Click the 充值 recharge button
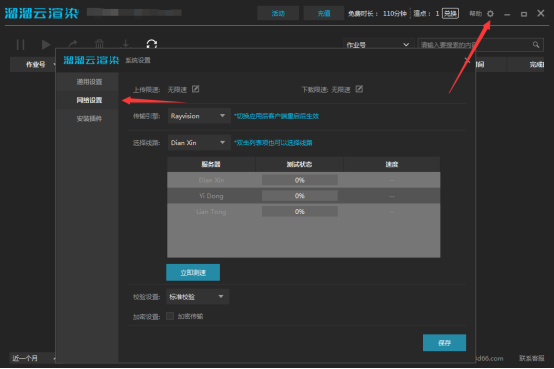554x369 pixels. [x=324, y=13]
